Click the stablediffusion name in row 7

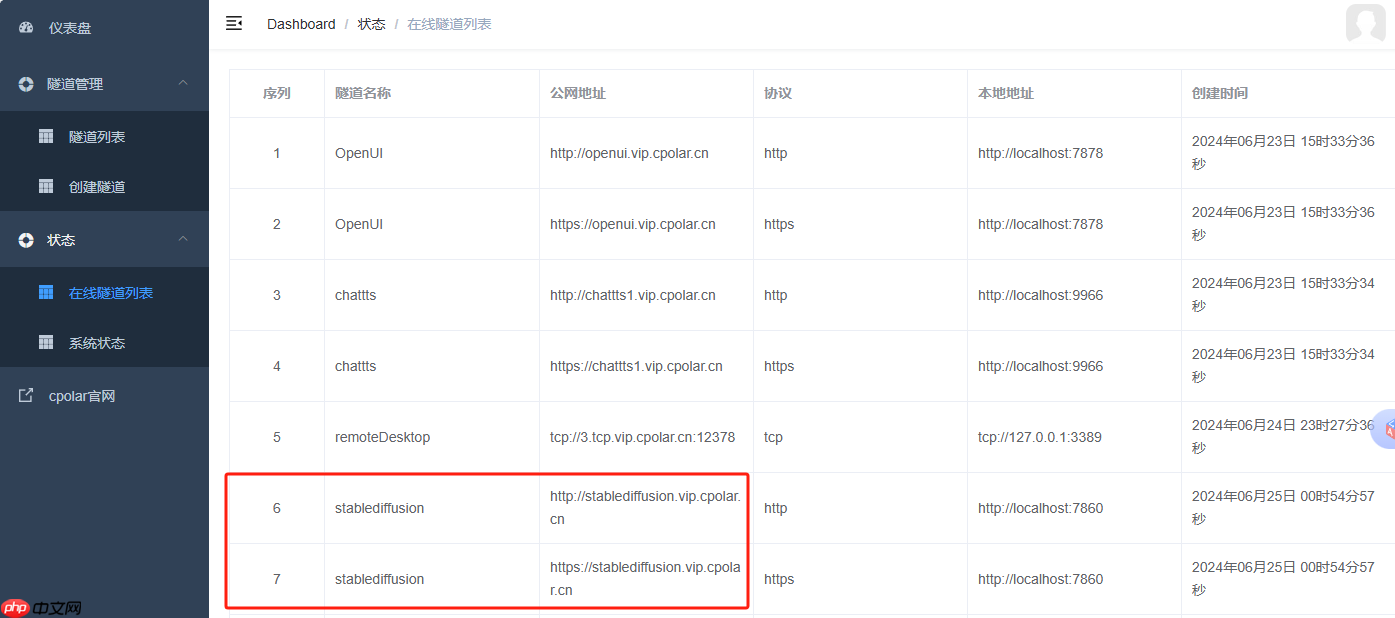(x=380, y=579)
